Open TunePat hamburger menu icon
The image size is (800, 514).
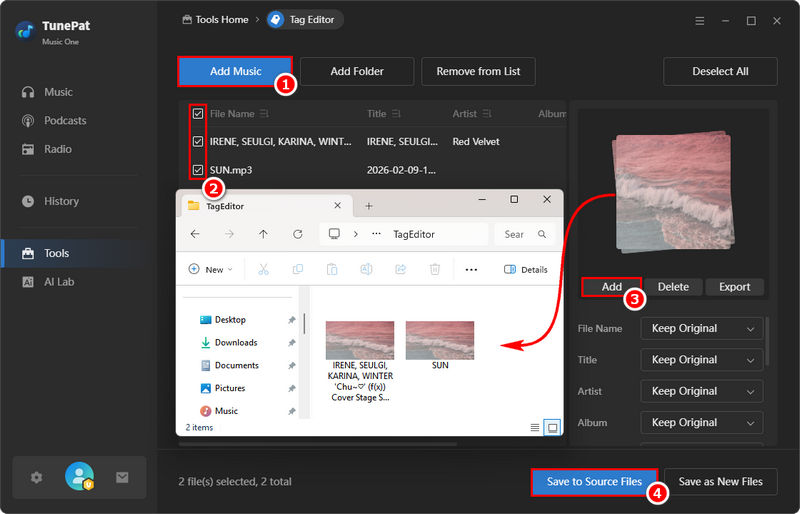click(x=699, y=21)
